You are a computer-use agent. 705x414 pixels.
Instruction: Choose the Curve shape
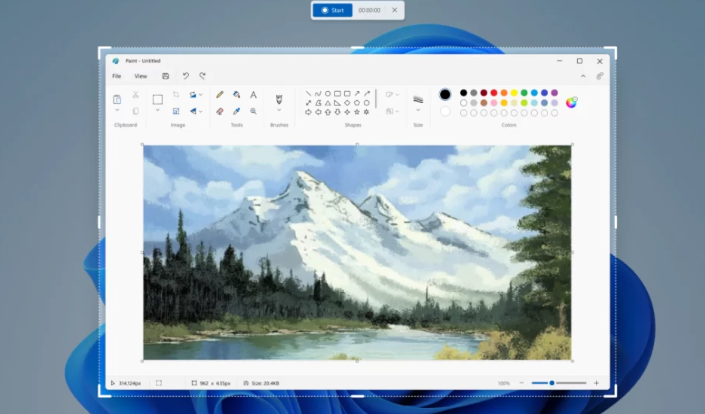pyautogui.click(x=318, y=93)
